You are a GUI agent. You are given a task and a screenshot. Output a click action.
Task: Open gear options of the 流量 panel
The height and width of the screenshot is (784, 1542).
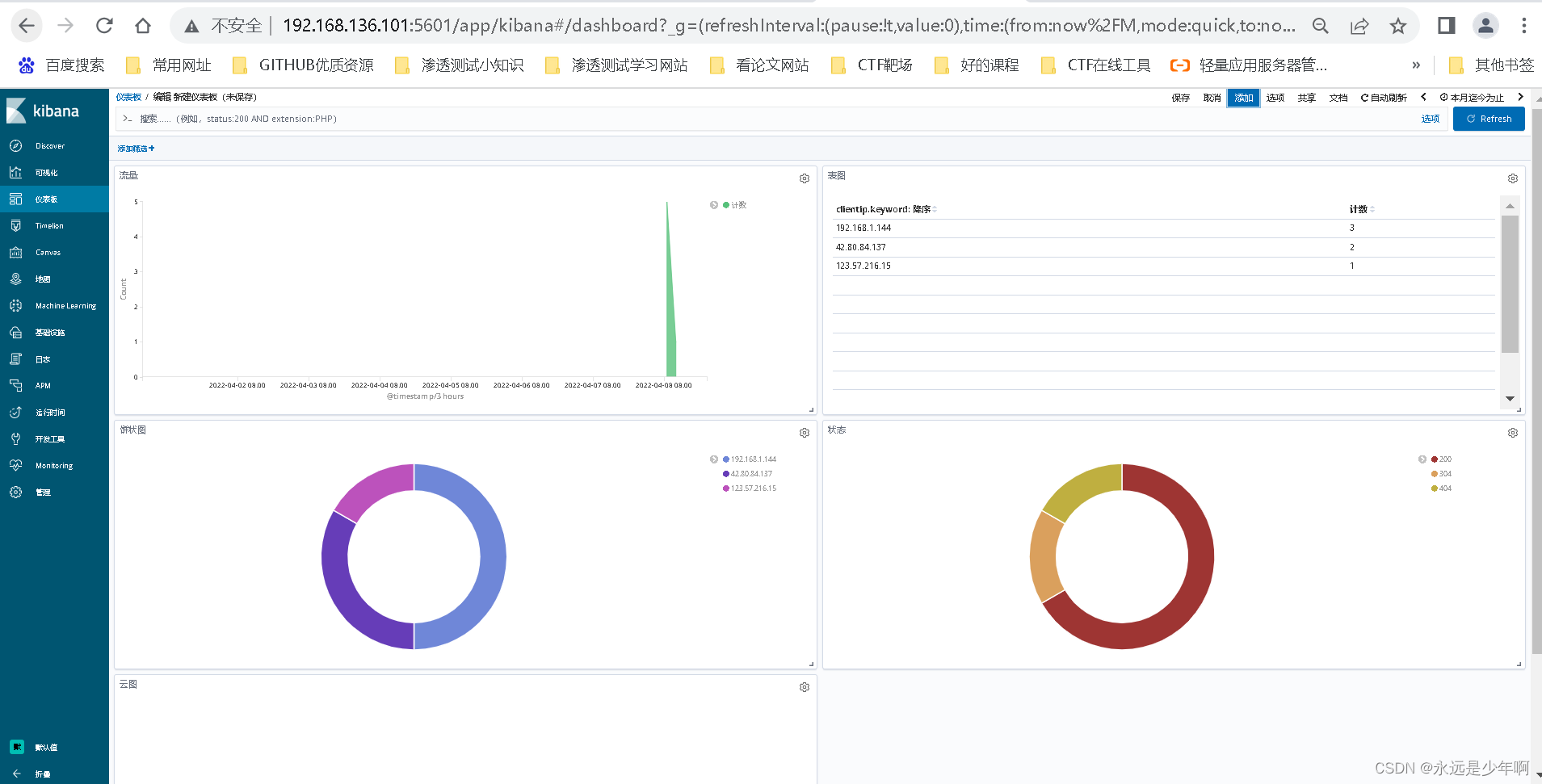pos(805,178)
